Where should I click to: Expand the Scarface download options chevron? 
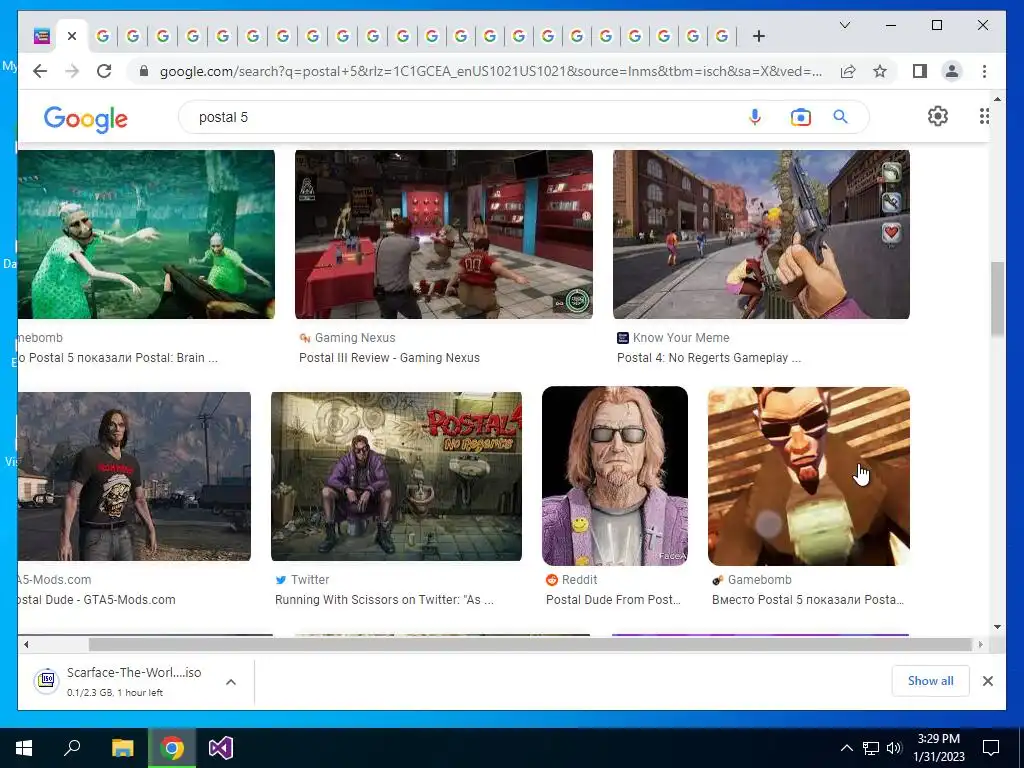click(231, 682)
